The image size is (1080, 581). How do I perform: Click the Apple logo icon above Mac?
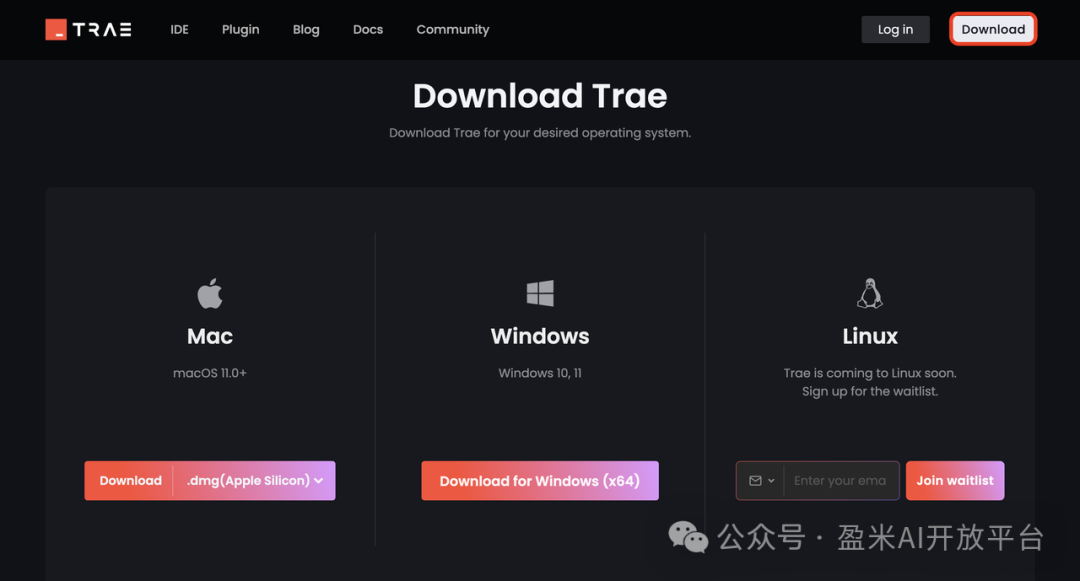(x=209, y=293)
